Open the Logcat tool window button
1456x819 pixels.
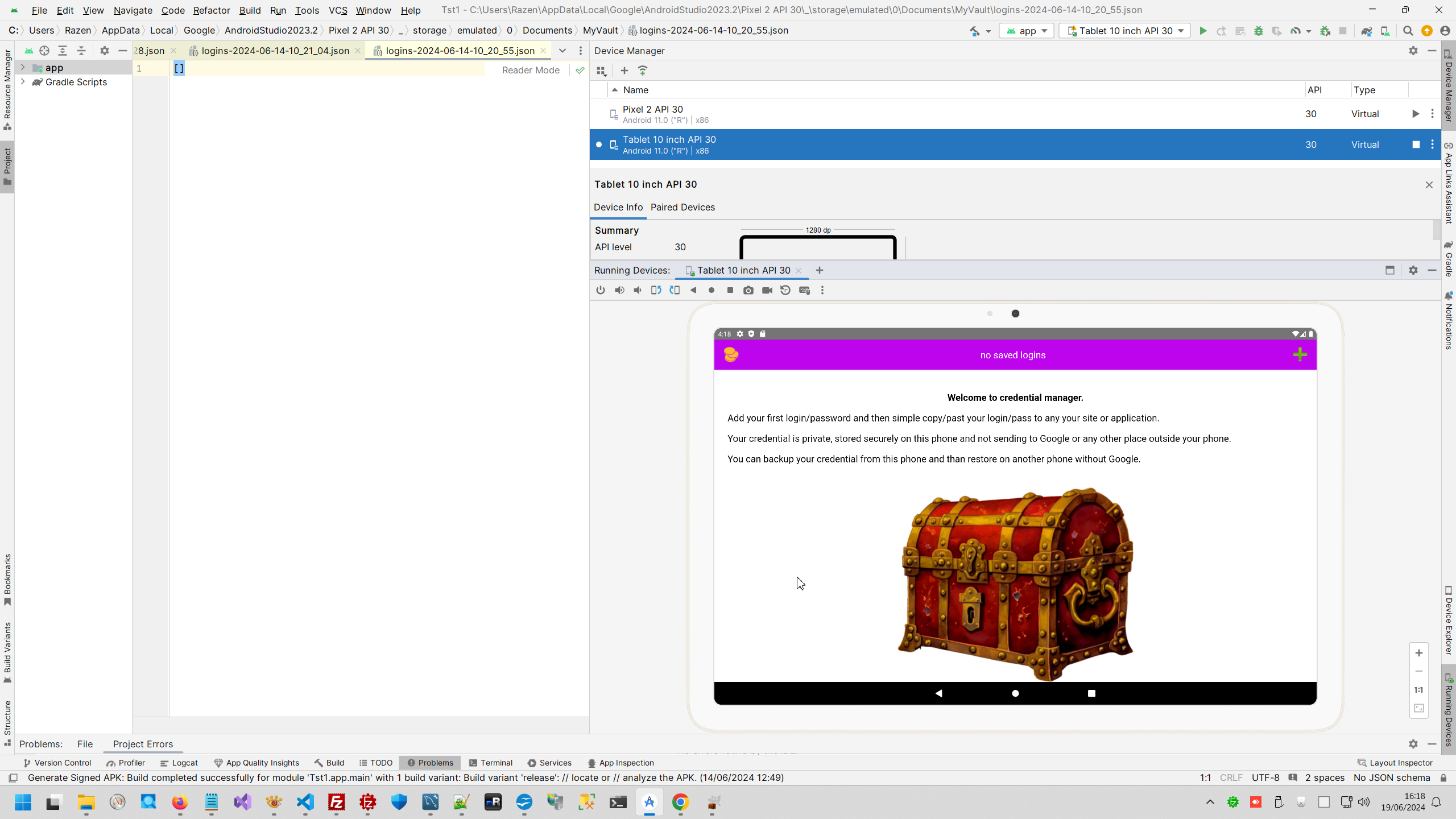click(x=179, y=763)
